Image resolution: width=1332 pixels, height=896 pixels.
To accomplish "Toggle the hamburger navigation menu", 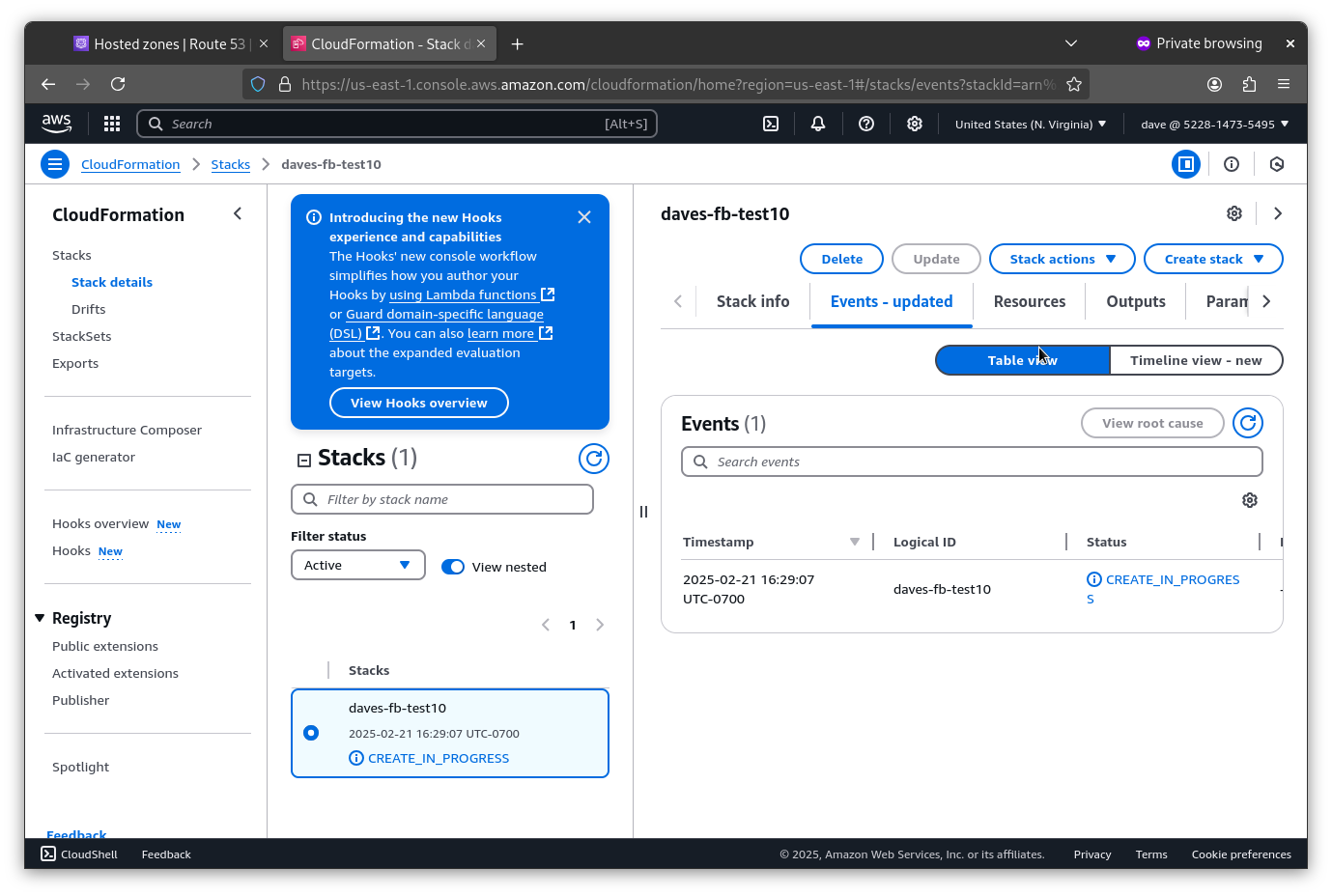I will [x=55, y=164].
